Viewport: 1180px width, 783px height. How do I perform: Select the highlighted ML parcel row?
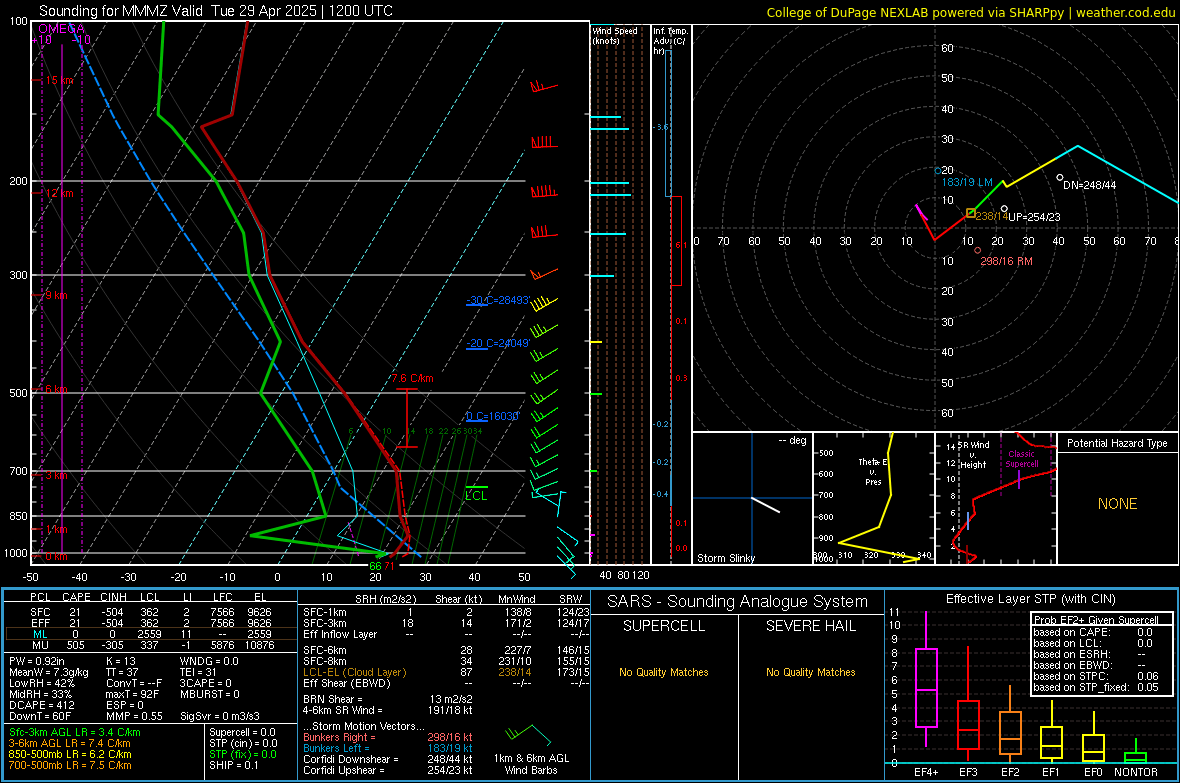tap(151, 634)
